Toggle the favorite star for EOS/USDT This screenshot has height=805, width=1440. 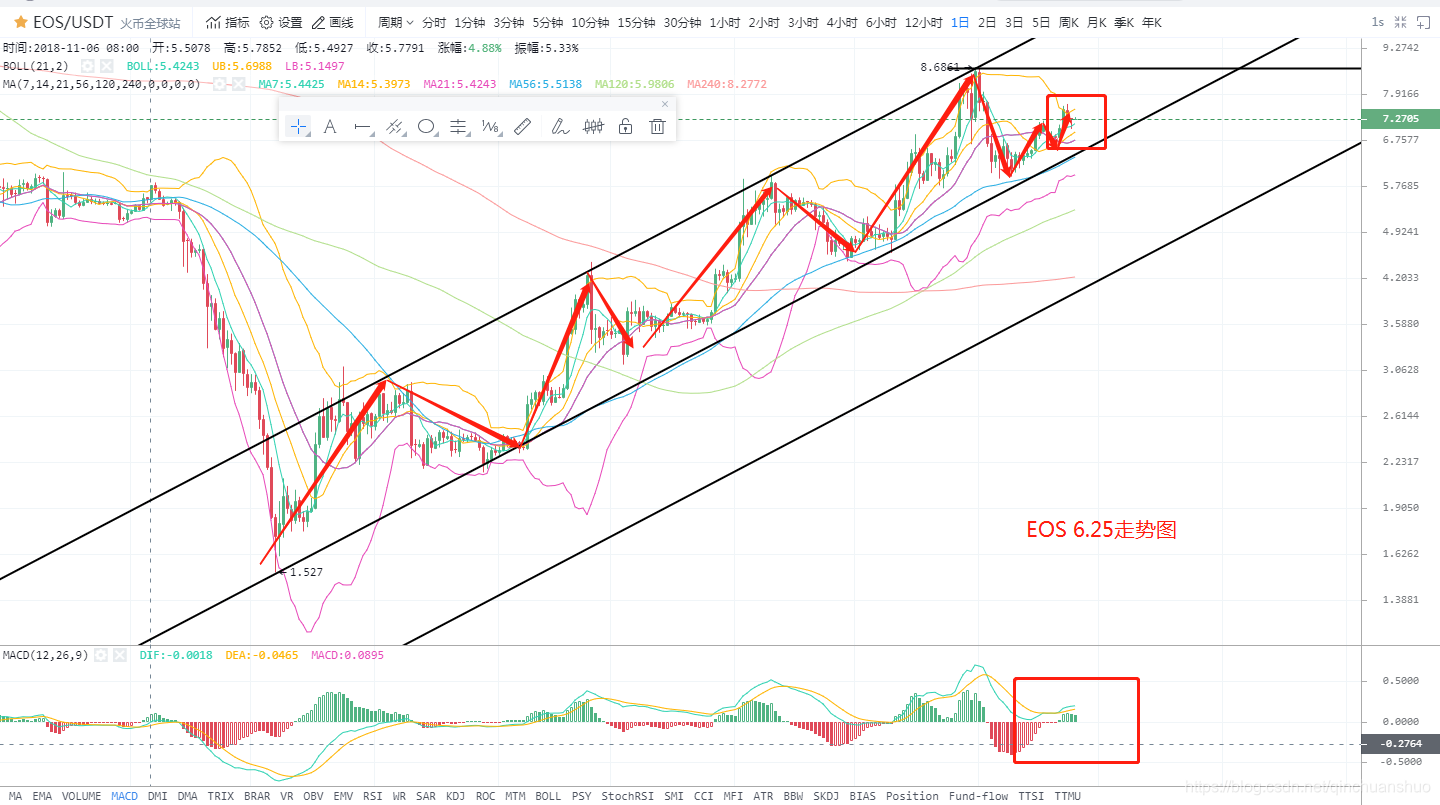click(20, 22)
